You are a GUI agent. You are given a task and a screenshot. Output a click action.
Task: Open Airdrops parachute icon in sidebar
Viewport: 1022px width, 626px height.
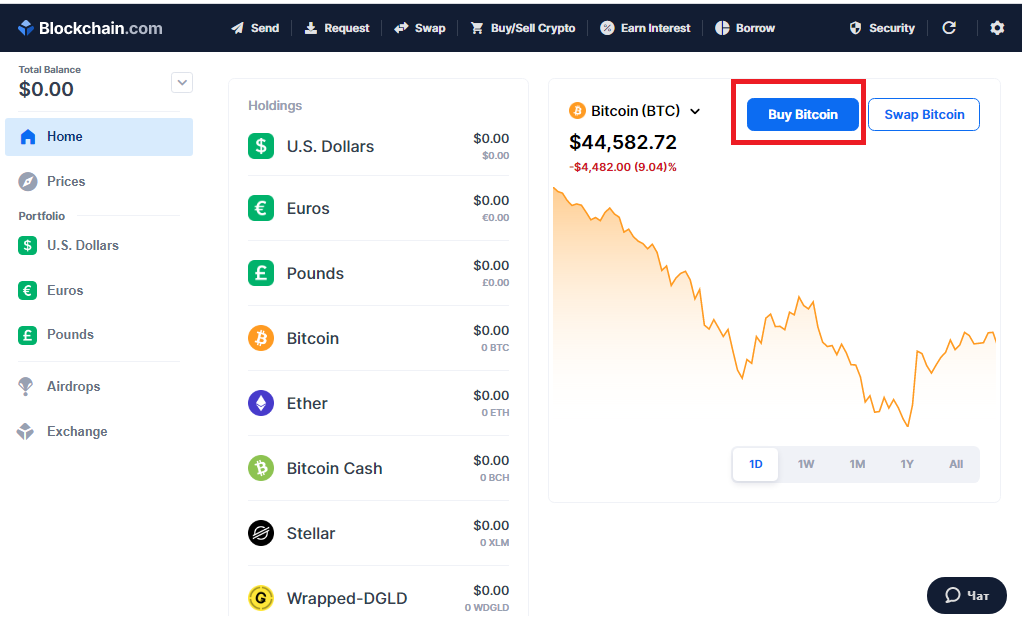pyautogui.click(x=25, y=386)
